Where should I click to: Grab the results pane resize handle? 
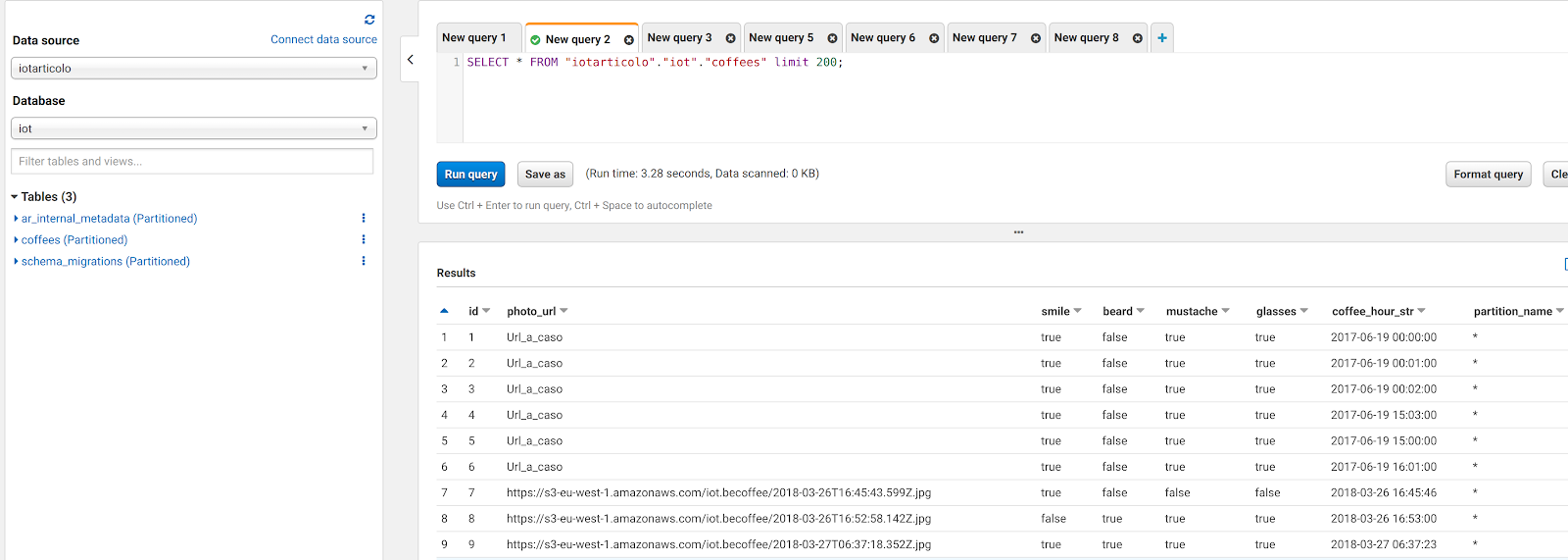click(1018, 232)
